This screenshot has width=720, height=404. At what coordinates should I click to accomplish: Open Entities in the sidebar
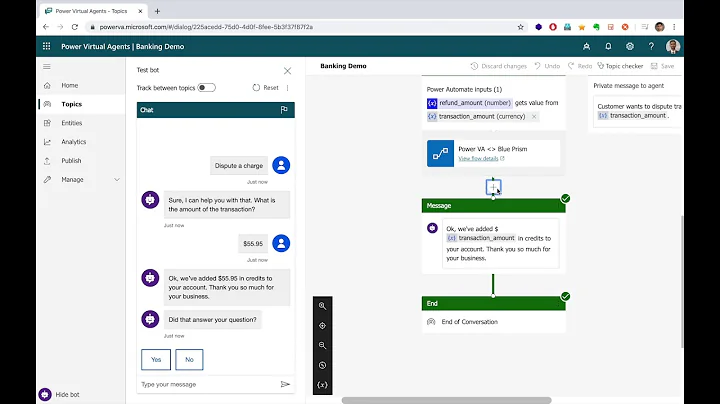pyautogui.click(x=72, y=123)
